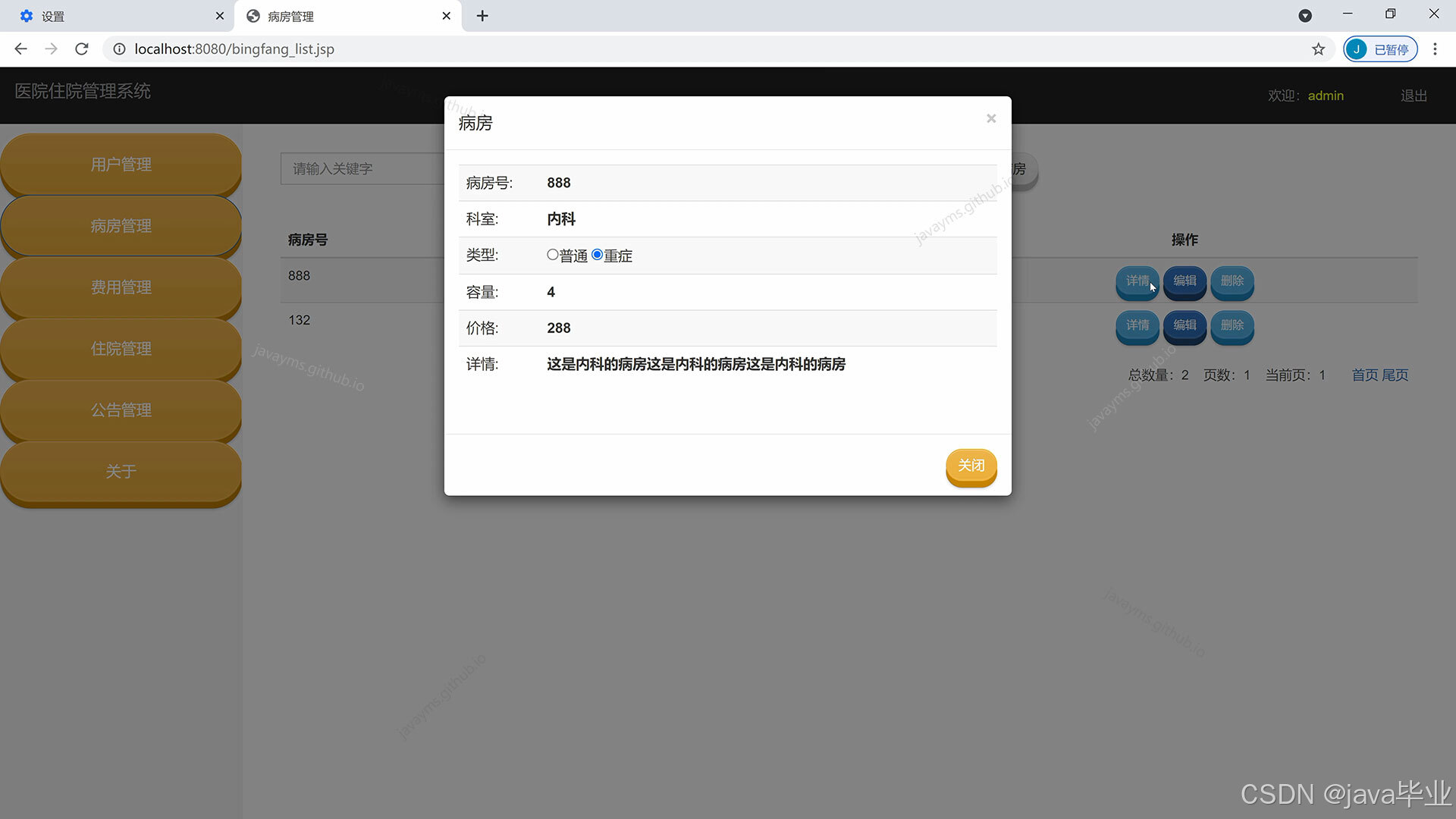1456x819 pixels.
Task: Click 编辑 button for room 132
Action: (1185, 326)
